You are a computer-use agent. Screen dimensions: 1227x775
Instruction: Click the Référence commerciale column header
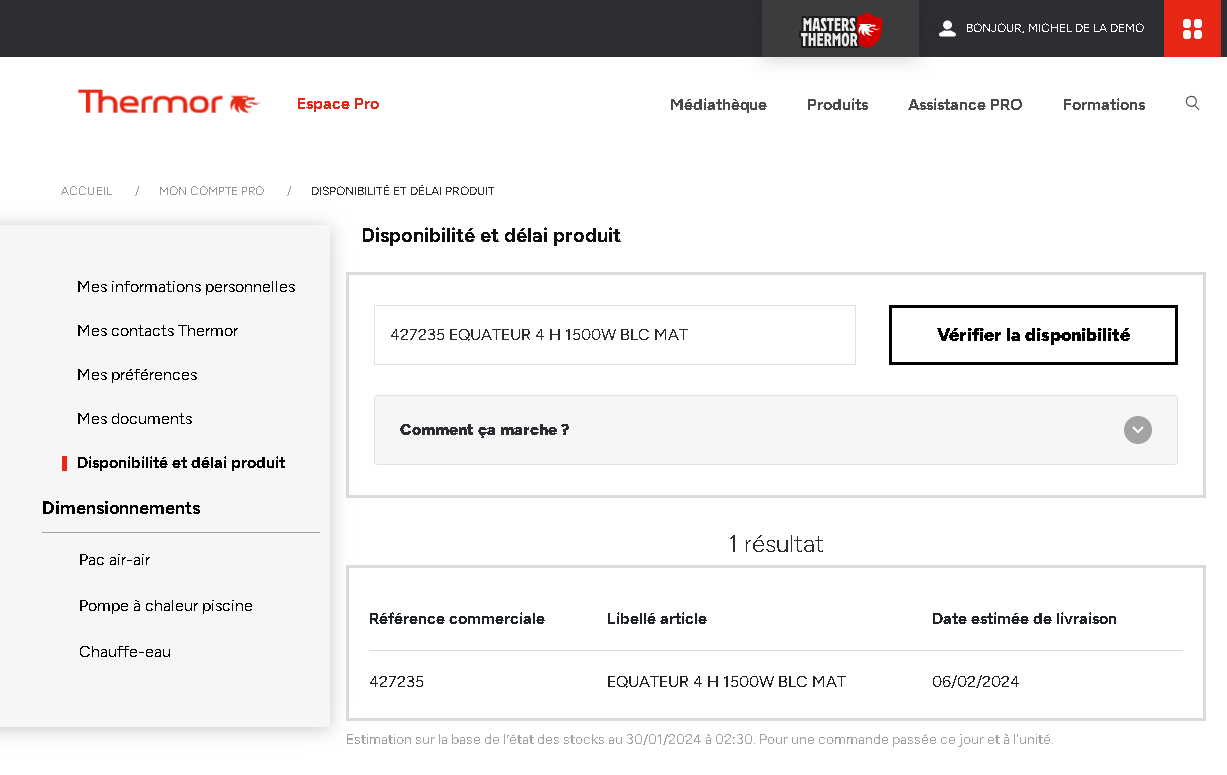pyautogui.click(x=457, y=619)
